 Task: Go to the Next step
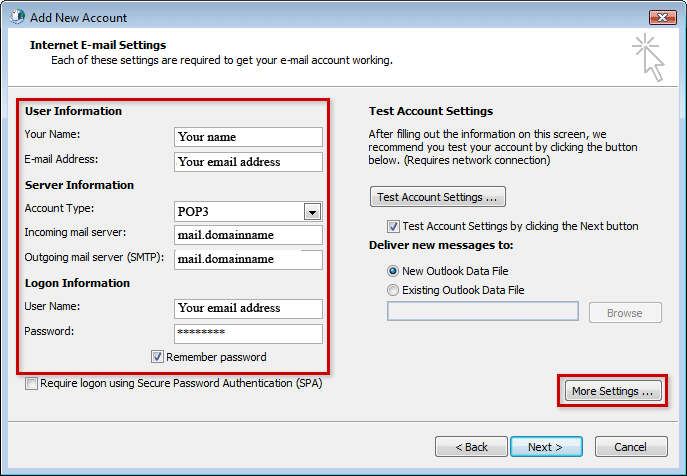[x=546, y=447]
